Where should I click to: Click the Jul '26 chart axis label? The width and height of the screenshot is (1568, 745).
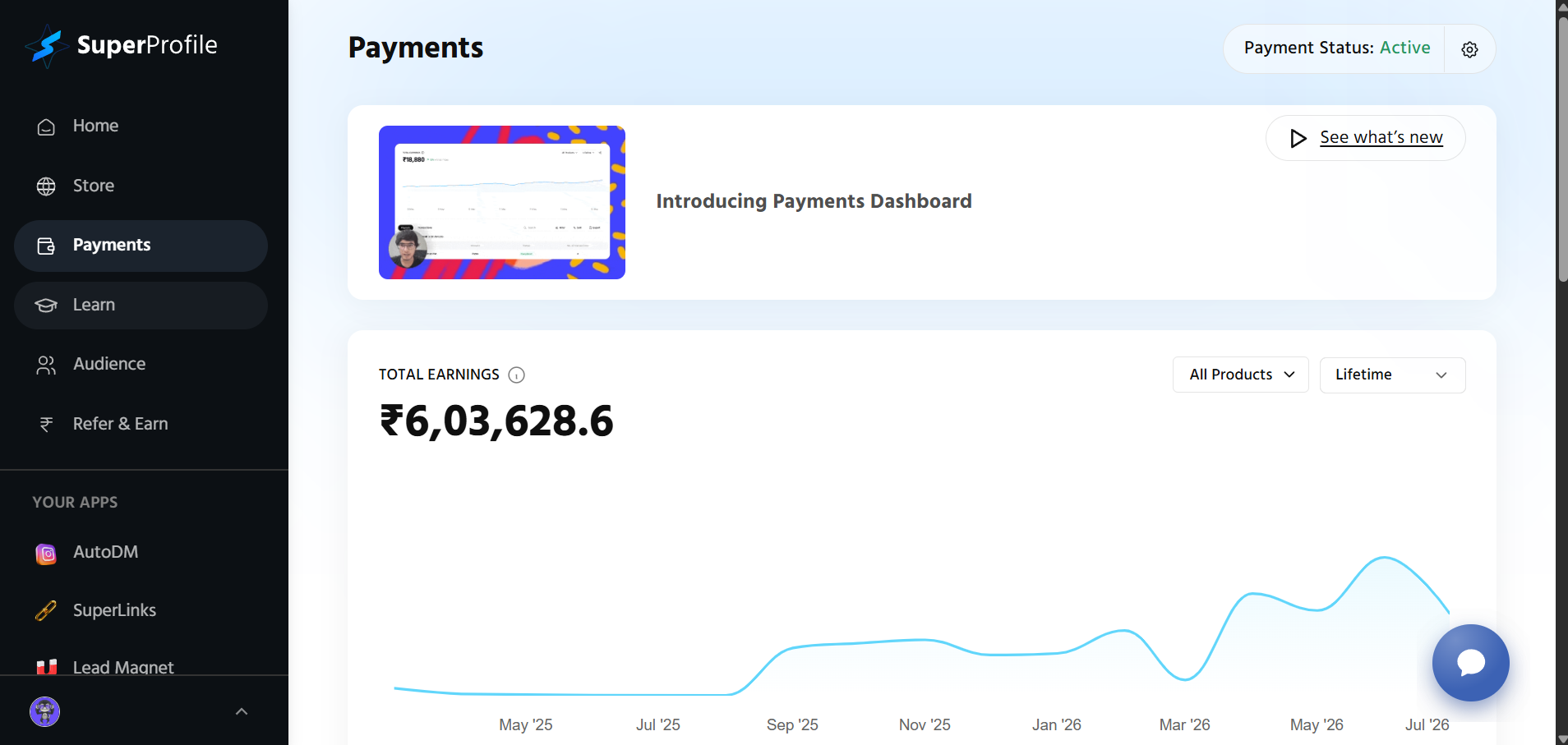[1427, 724]
